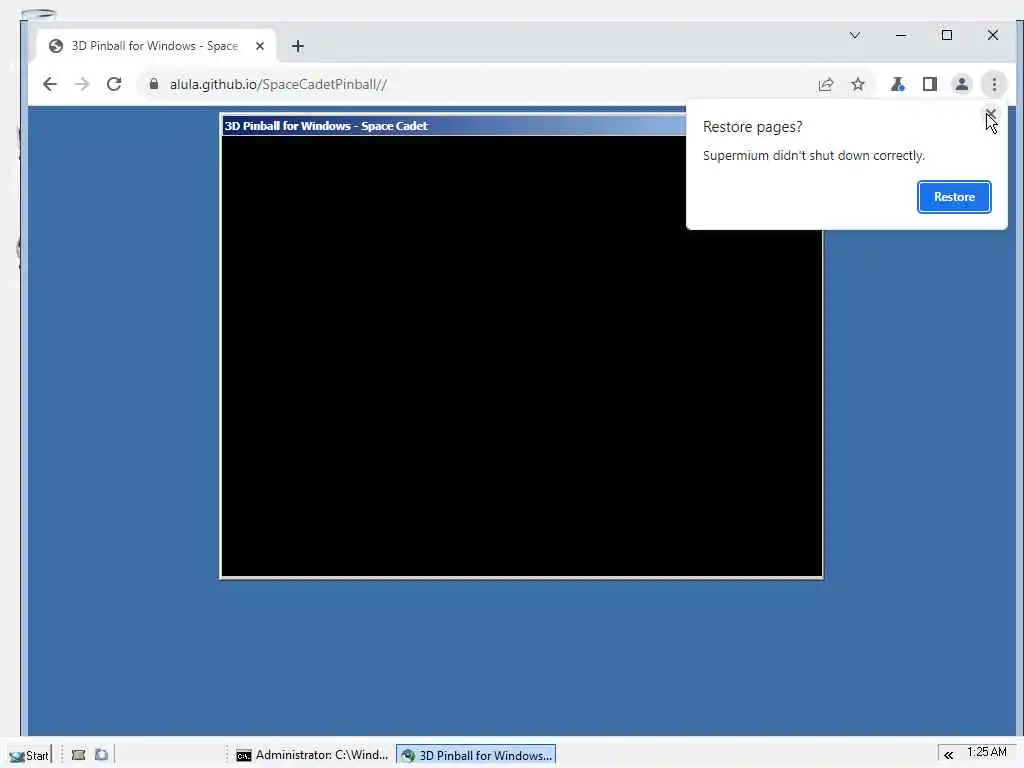Close the 3D Pinball tab

260,46
